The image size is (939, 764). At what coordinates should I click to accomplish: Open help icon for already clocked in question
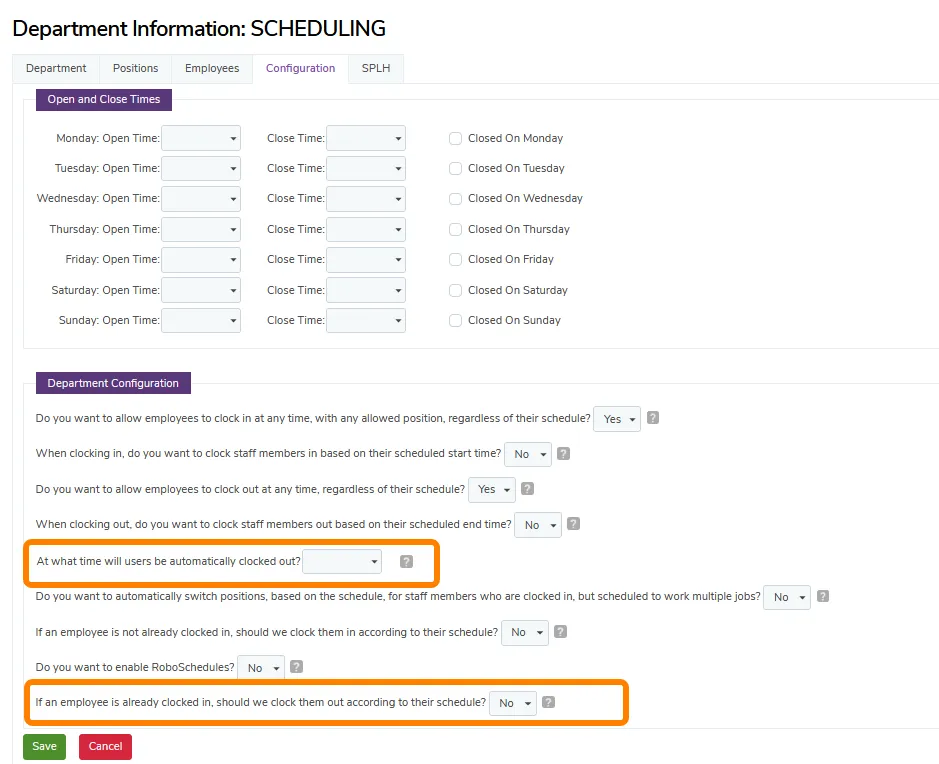[549, 702]
